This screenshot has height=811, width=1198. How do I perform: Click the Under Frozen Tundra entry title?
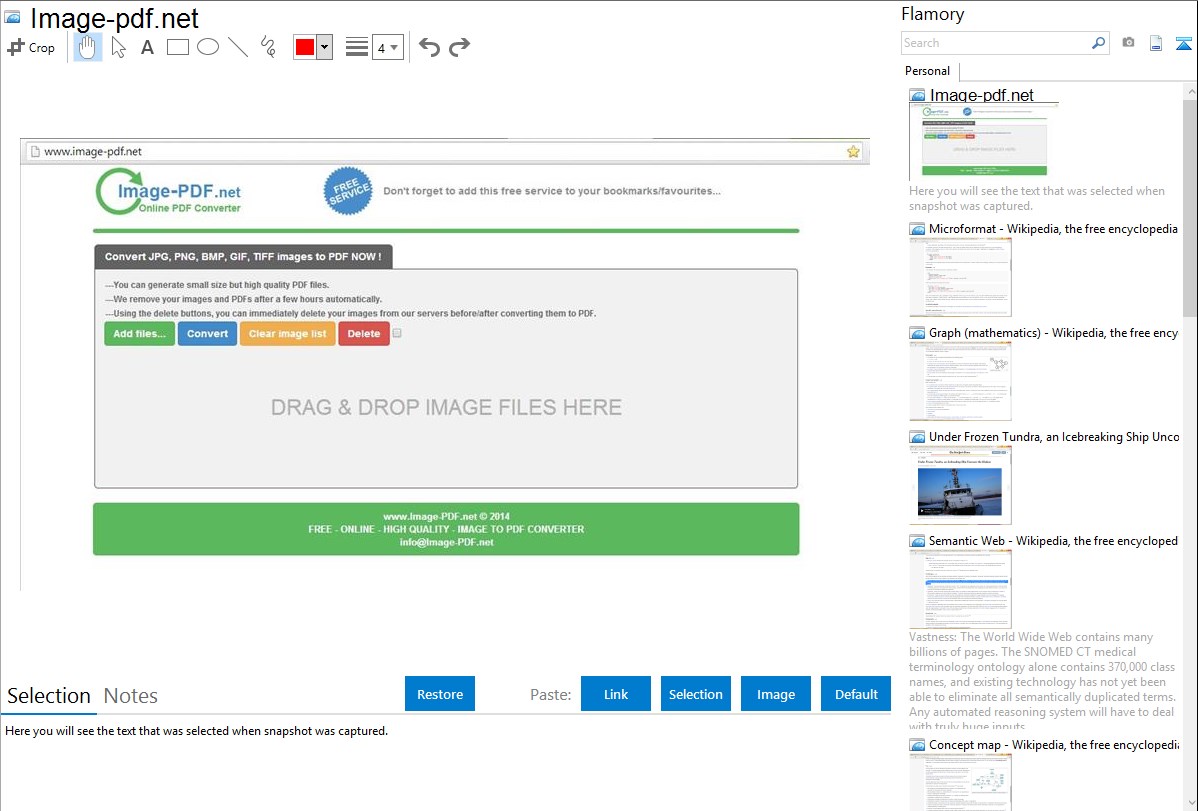(x=1054, y=436)
